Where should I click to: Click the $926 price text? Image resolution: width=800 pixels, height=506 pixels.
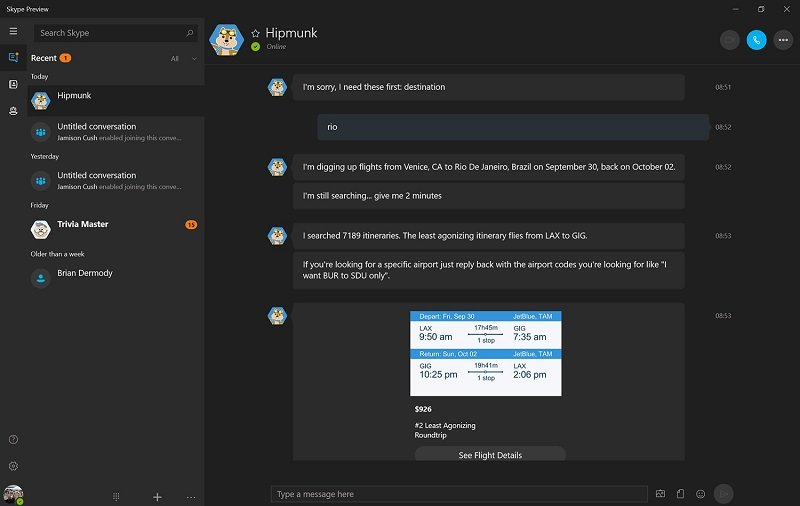tap(423, 409)
